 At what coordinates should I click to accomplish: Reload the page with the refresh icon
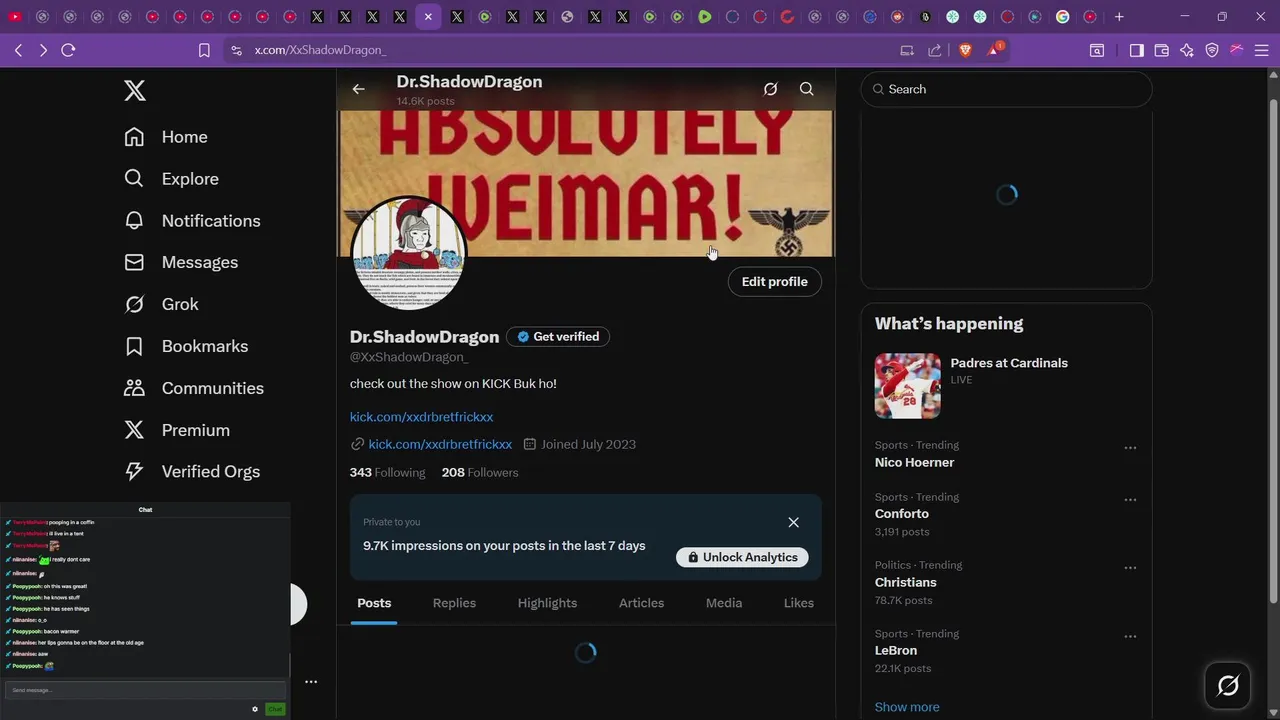pos(68,50)
